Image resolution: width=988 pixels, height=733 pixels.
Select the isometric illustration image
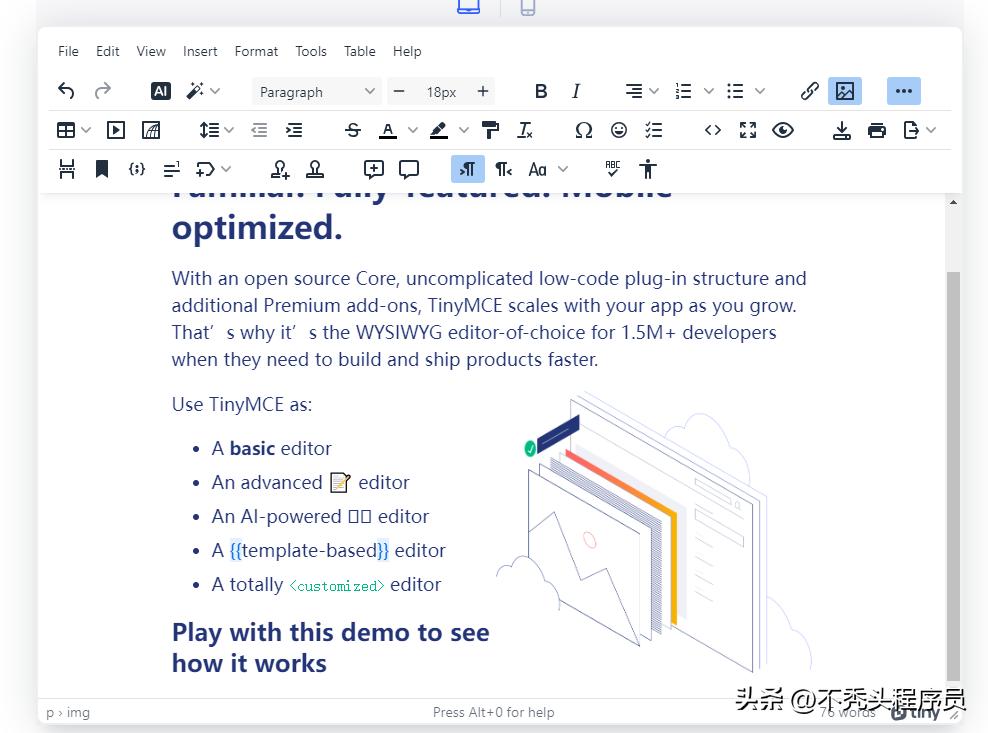pyautogui.click(x=653, y=531)
